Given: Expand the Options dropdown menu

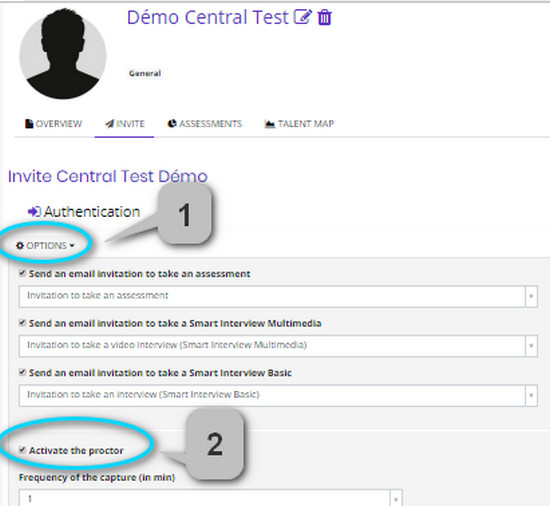Looking at the screenshot, I should pos(46,245).
